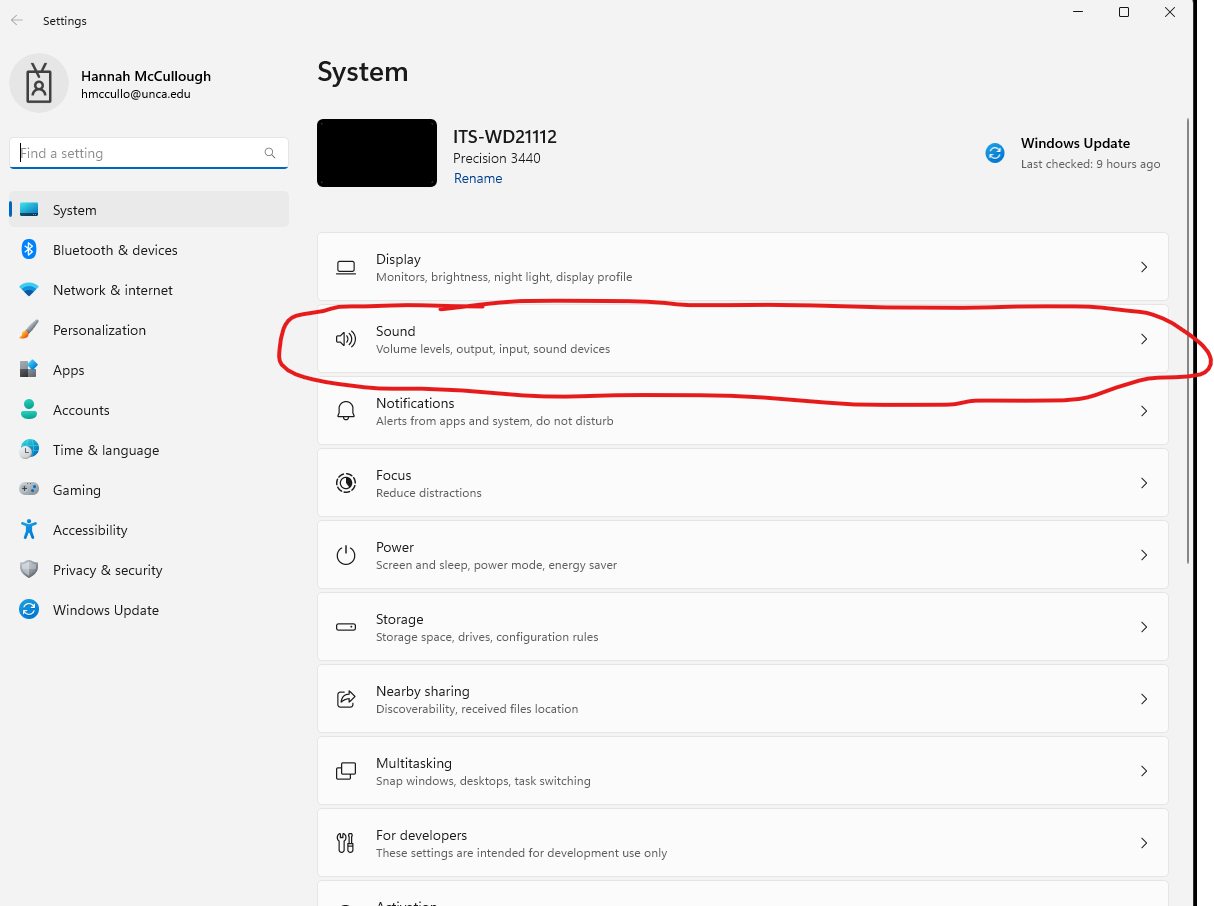Click the Personalization paintbrush icon
Image resolution: width=1214 pixels, height=906 pixels.
(29, 330)
